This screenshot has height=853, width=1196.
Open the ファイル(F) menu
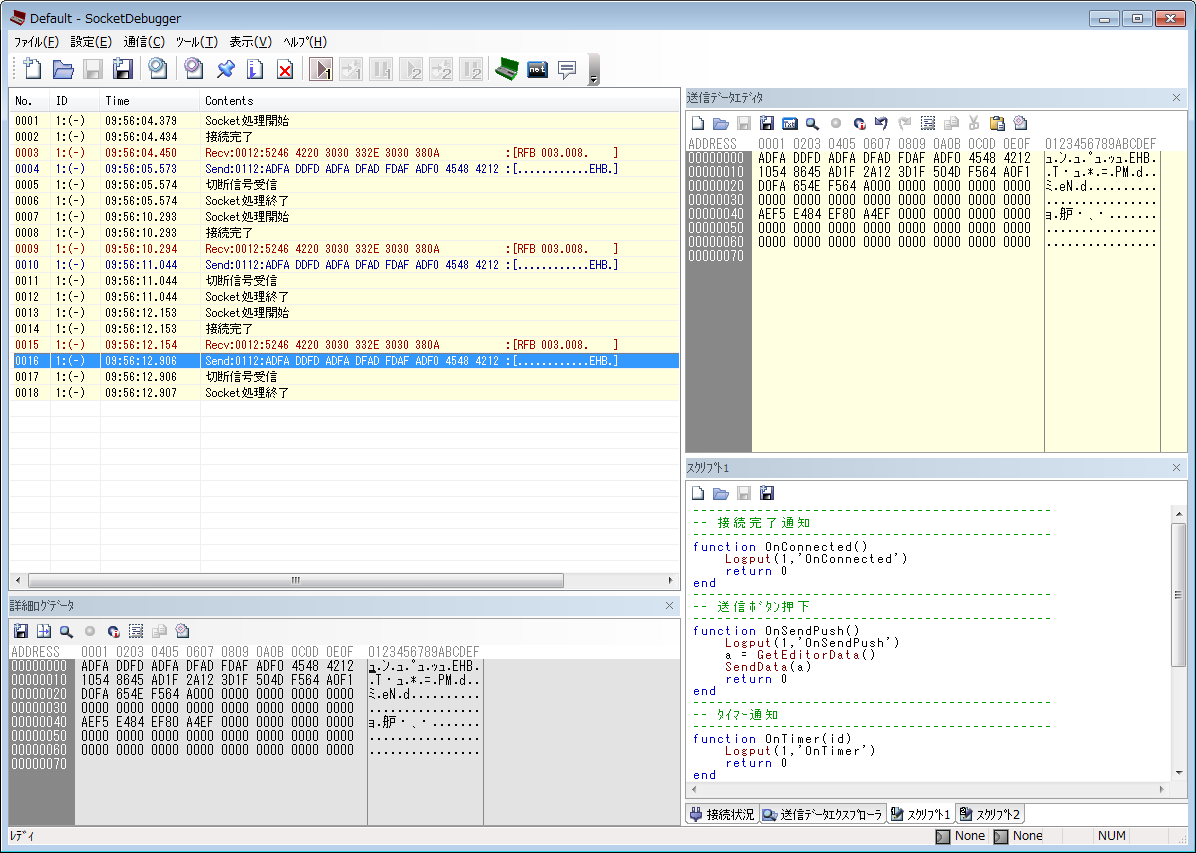tap(36, 42)
